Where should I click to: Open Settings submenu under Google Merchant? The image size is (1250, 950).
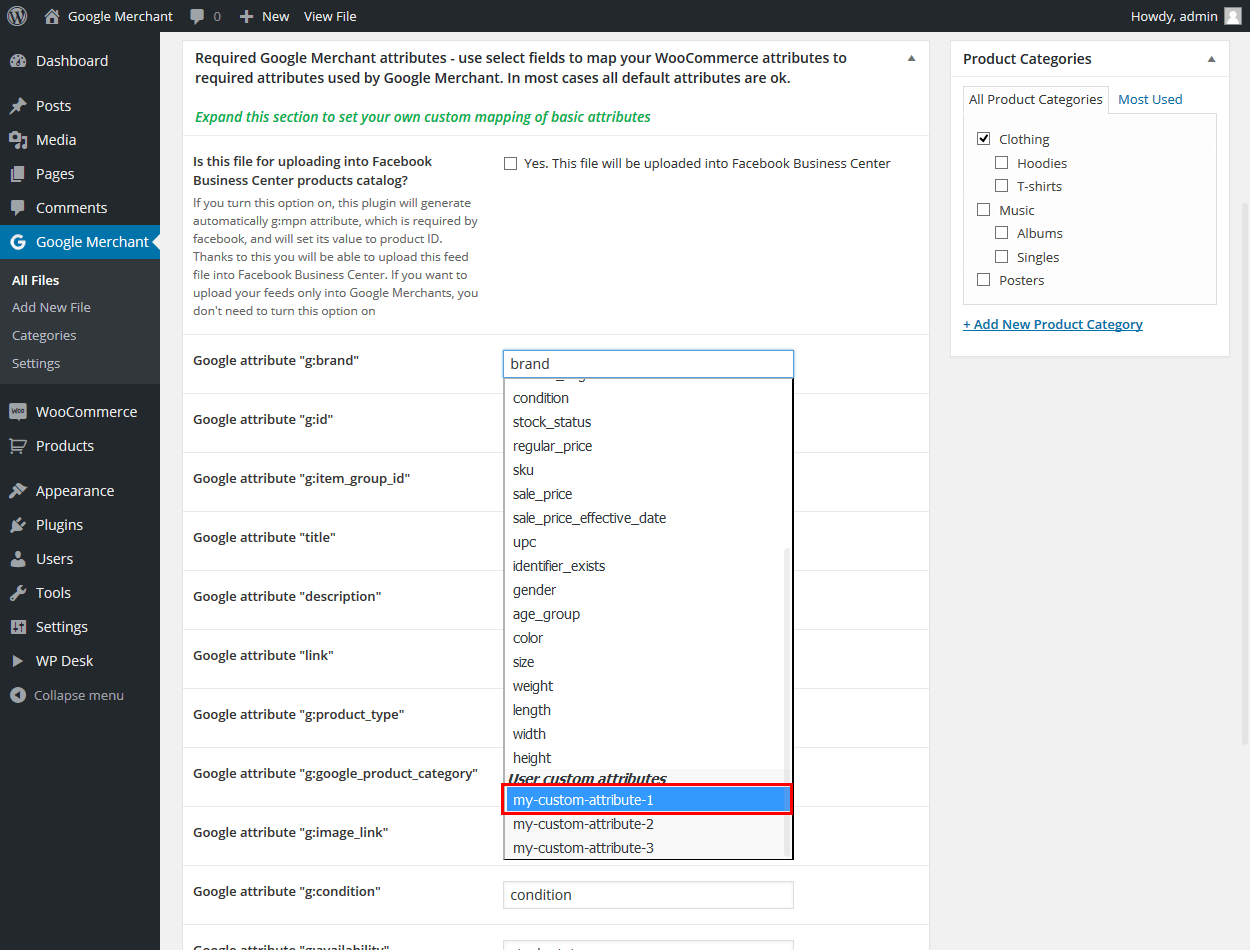click(36, 364)
